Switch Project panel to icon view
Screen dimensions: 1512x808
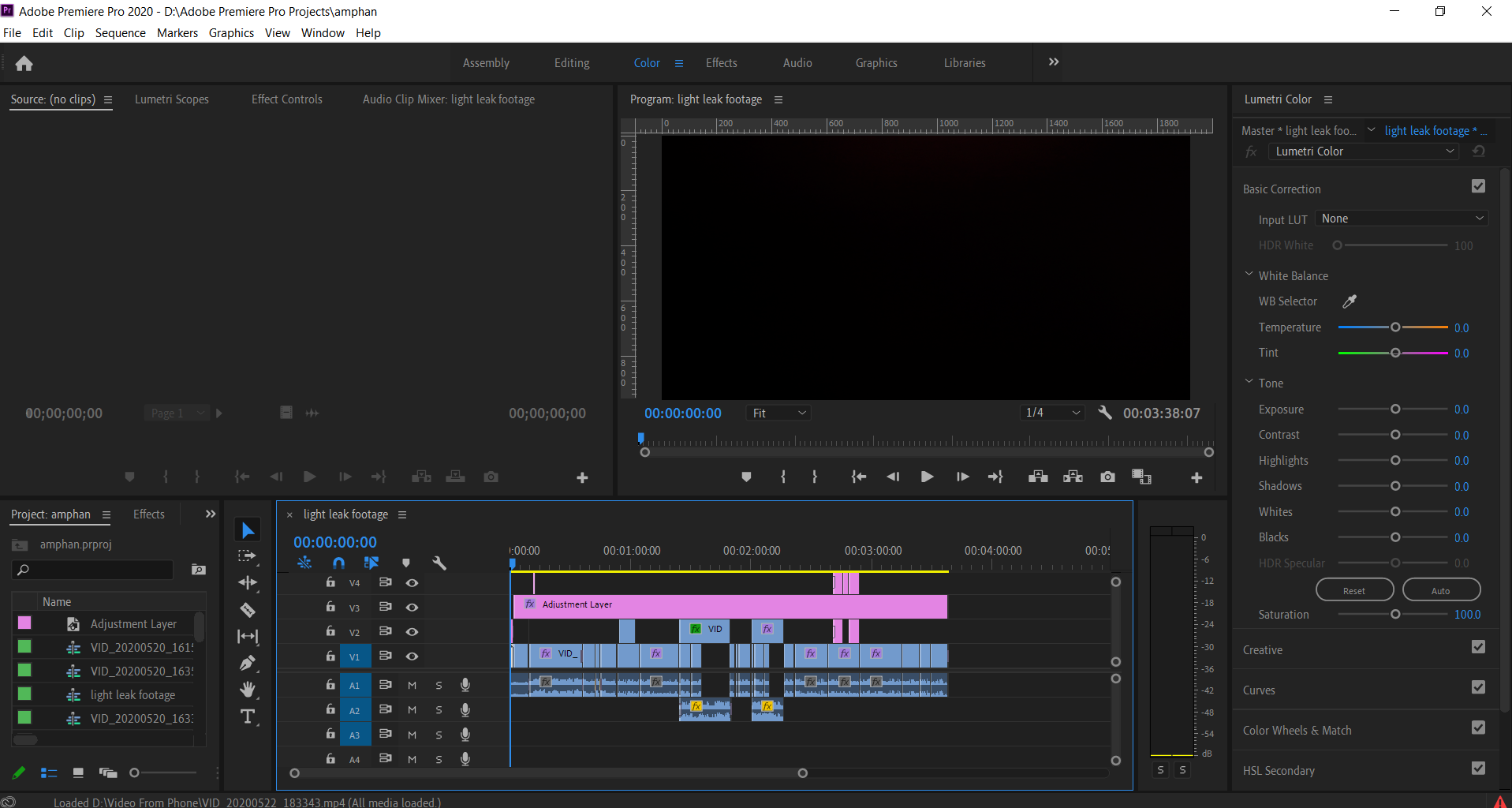point(78,772)
